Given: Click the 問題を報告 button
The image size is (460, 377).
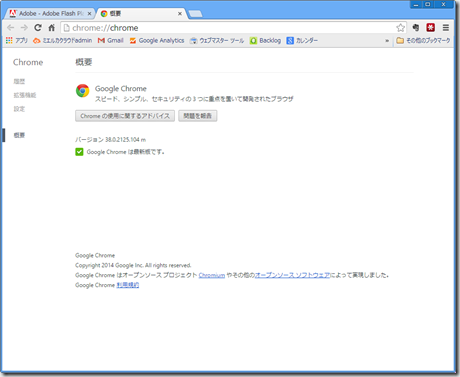Looking at the screenshot, I should tap(198, 116).
